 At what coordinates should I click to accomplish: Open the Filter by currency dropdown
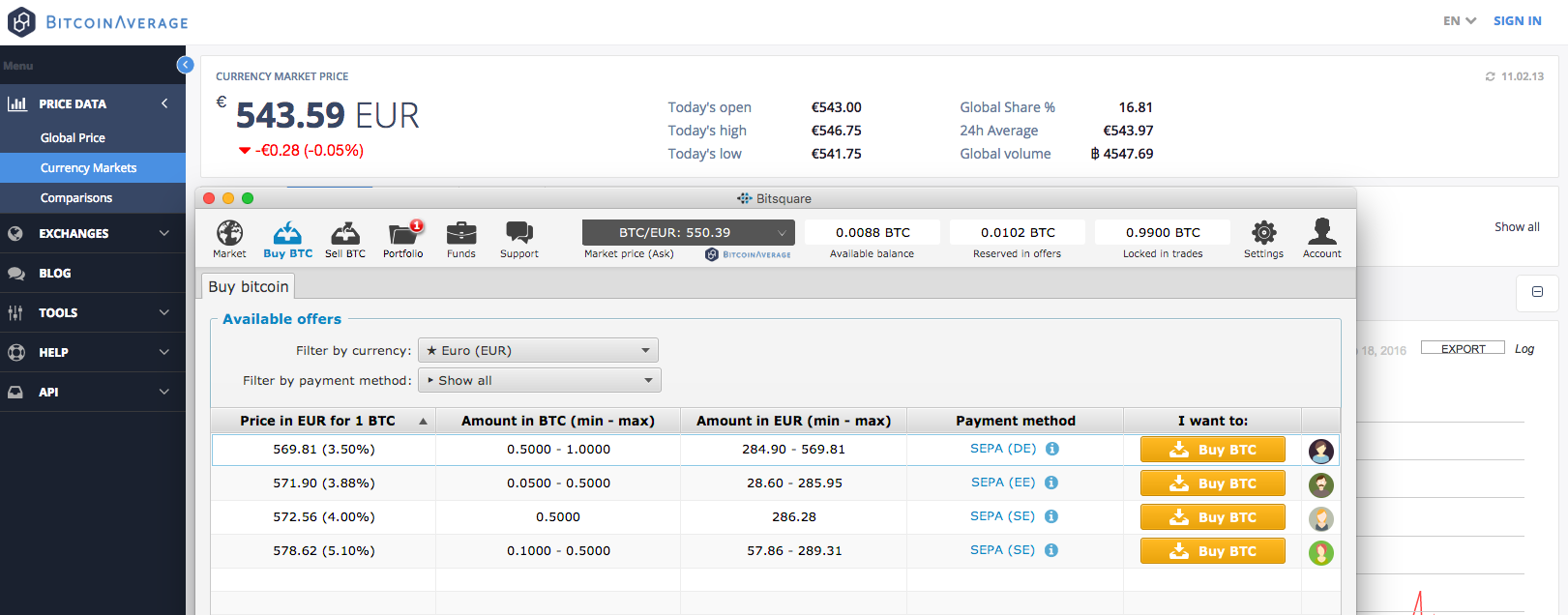[x=538, y=350]
